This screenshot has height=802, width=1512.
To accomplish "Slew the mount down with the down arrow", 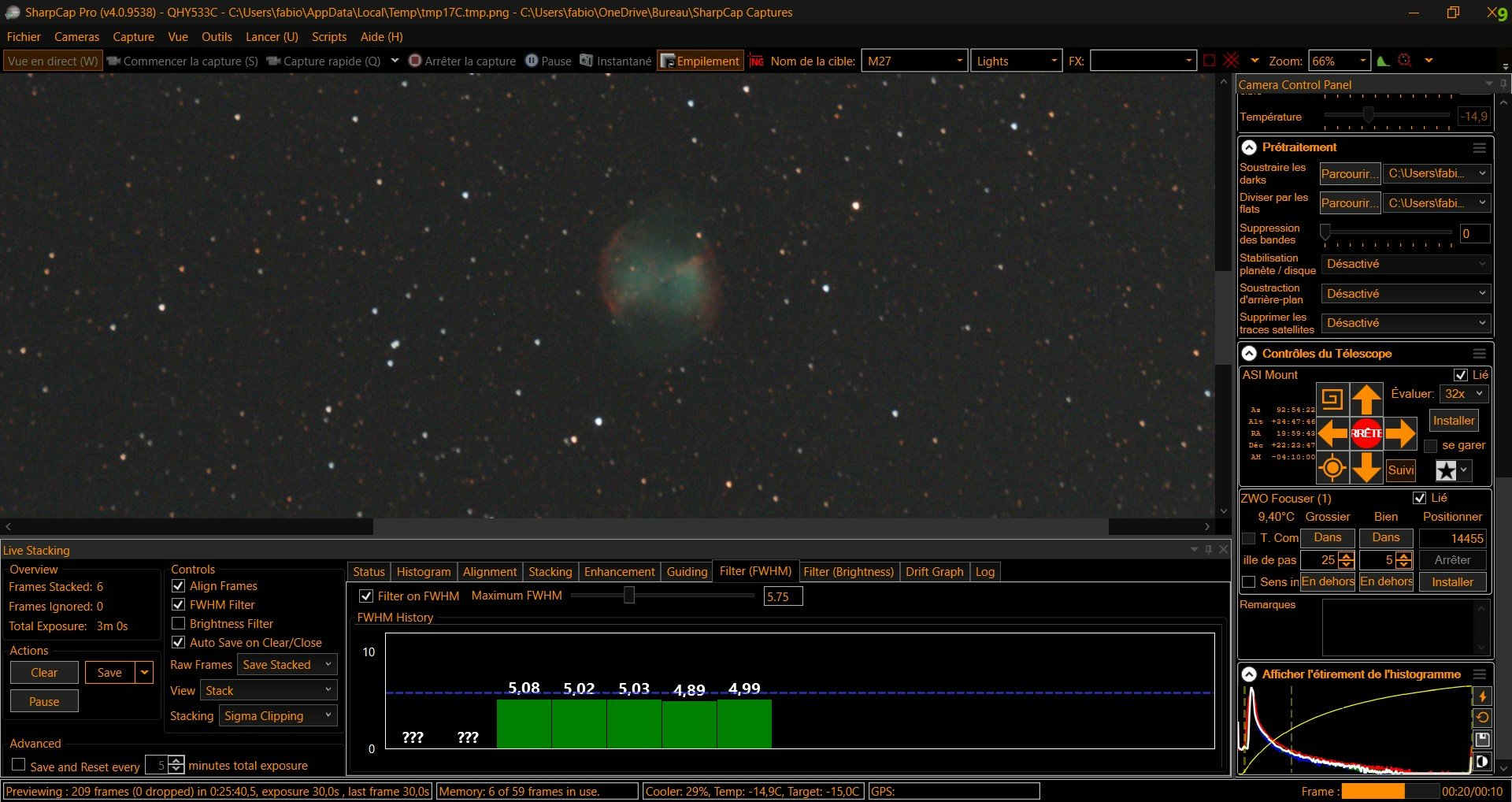I will [x=1366, y=467].
